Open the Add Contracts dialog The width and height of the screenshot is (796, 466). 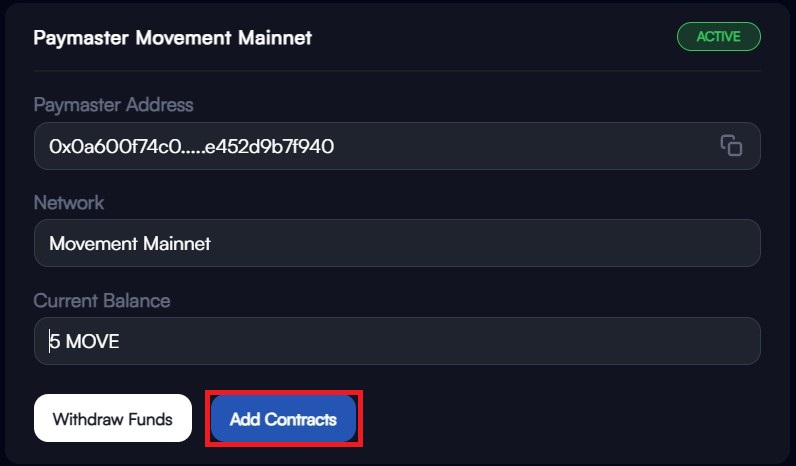tap(283, 419)
